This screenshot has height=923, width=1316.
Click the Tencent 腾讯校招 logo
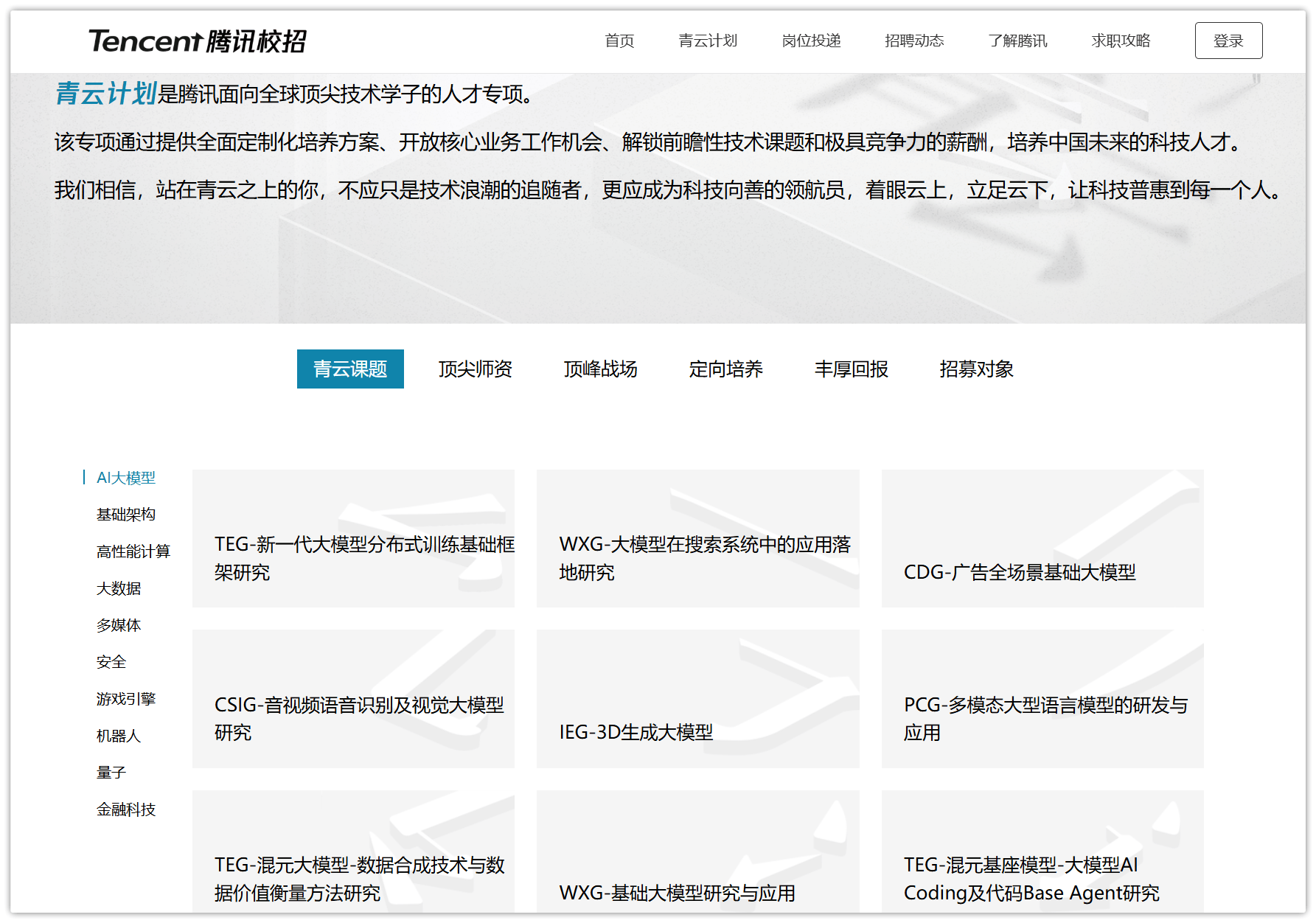[197, 41]
